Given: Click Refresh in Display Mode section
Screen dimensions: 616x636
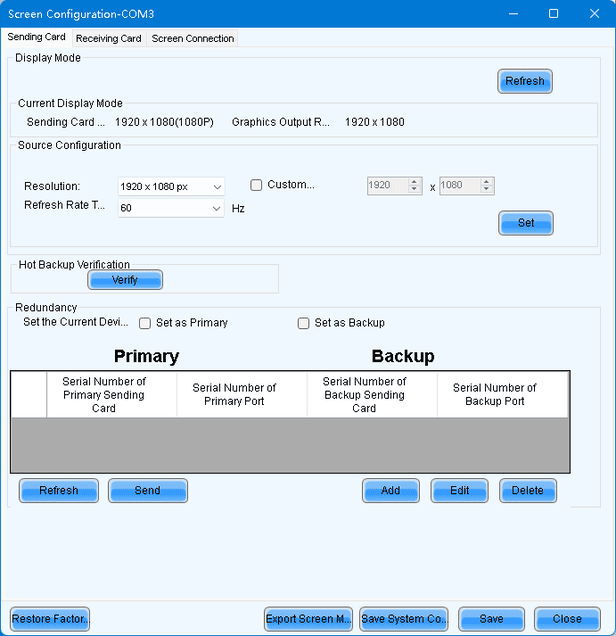Looking at the screenshot, I should (525, 81).
